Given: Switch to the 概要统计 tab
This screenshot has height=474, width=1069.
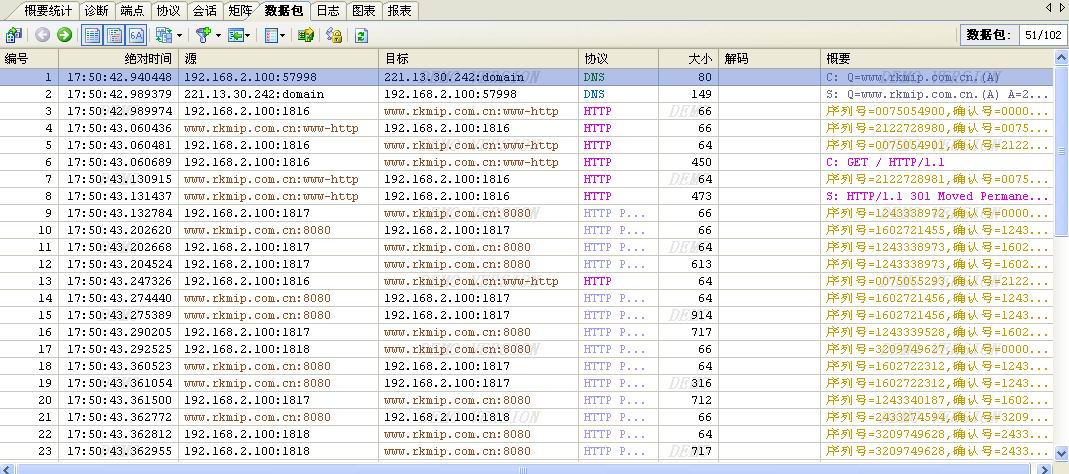Looking at the screenshot, I should [x=50, y=10].
